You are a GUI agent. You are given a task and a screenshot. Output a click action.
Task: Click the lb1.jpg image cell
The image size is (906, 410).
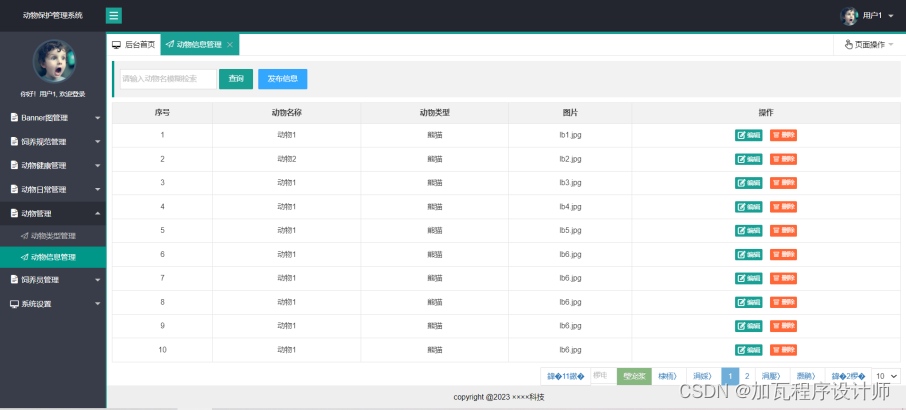point(570,135)
